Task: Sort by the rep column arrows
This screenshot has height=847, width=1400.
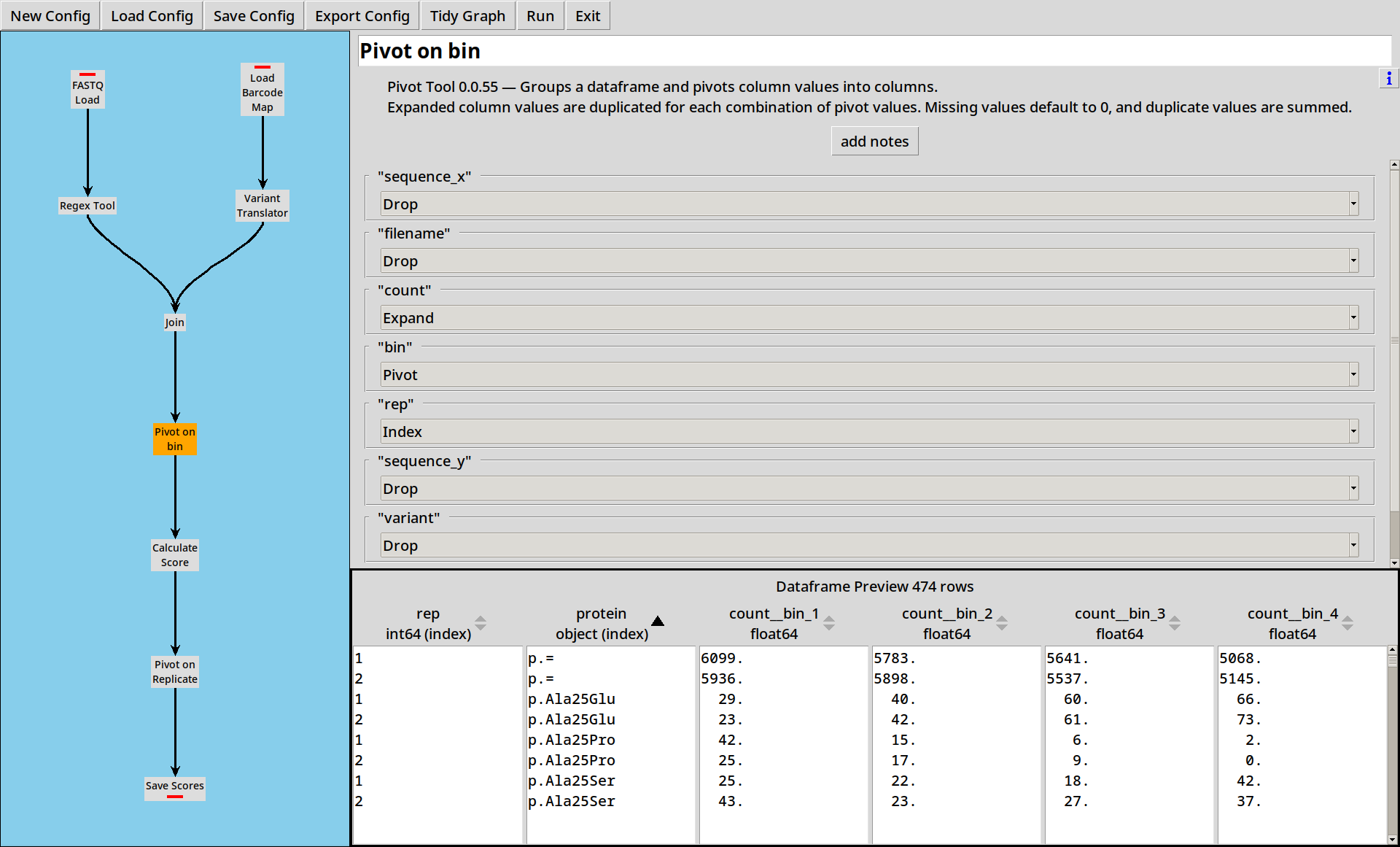Action: tap(481, 623)
